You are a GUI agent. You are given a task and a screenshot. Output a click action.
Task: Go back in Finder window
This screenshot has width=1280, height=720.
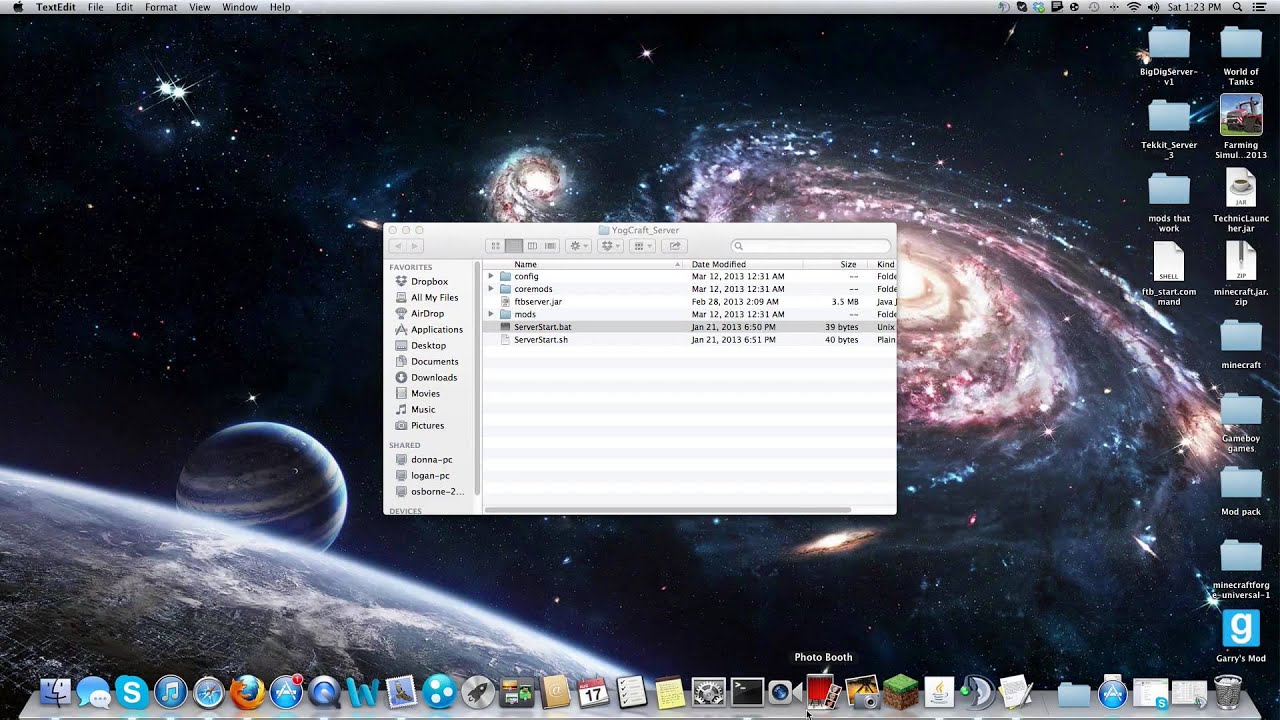pyautogui.click(x=397, y=246)
